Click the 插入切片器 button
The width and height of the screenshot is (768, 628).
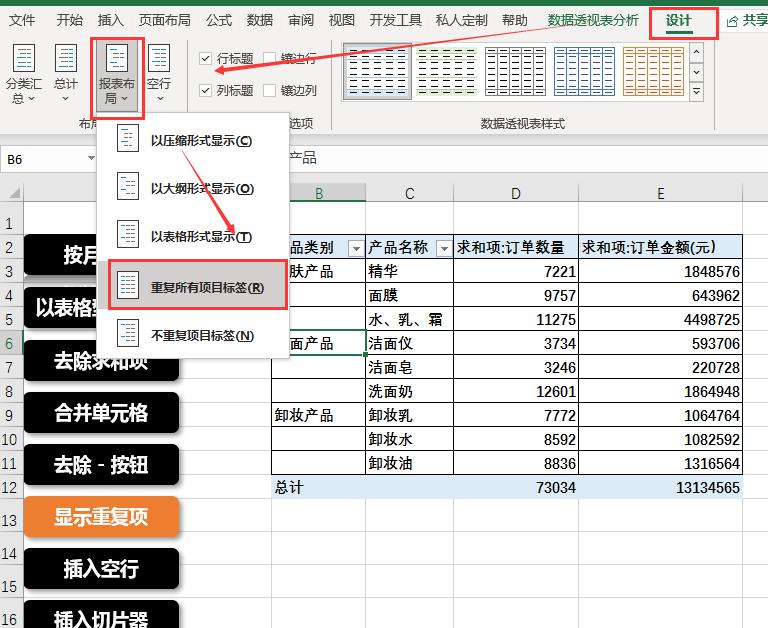click(101, 615)
